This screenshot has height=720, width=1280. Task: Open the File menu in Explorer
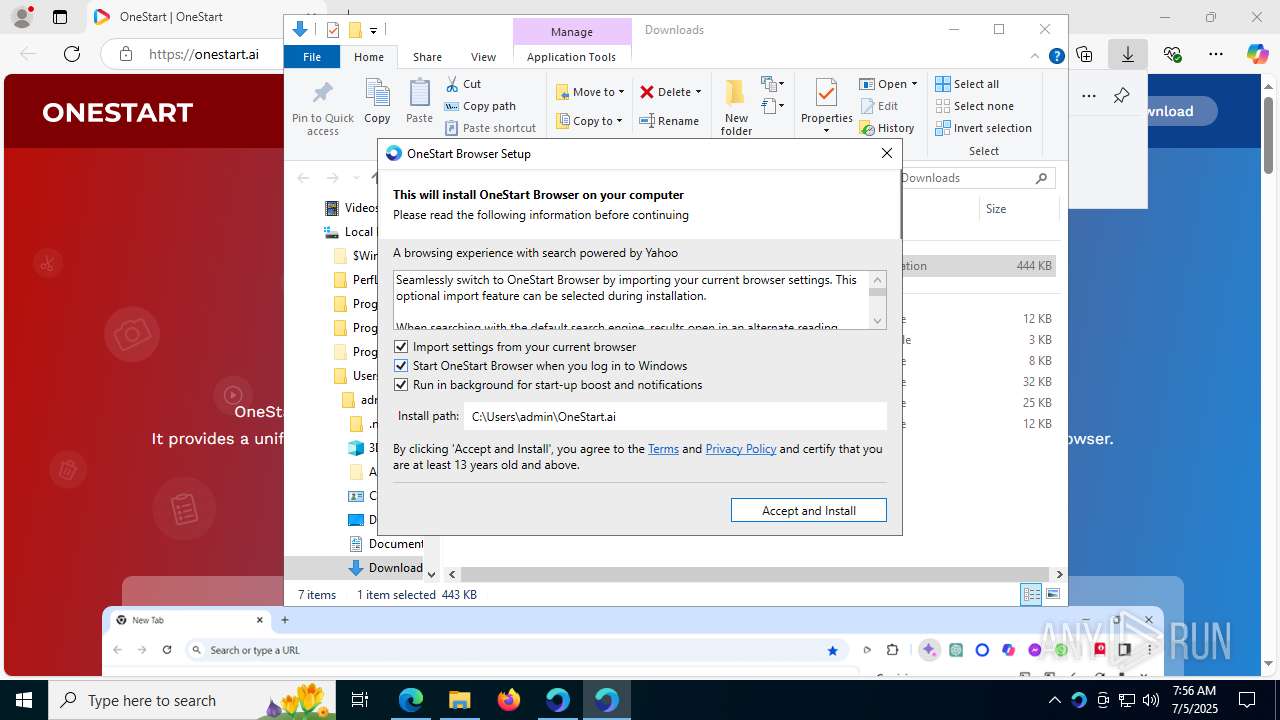pos(312,57)
